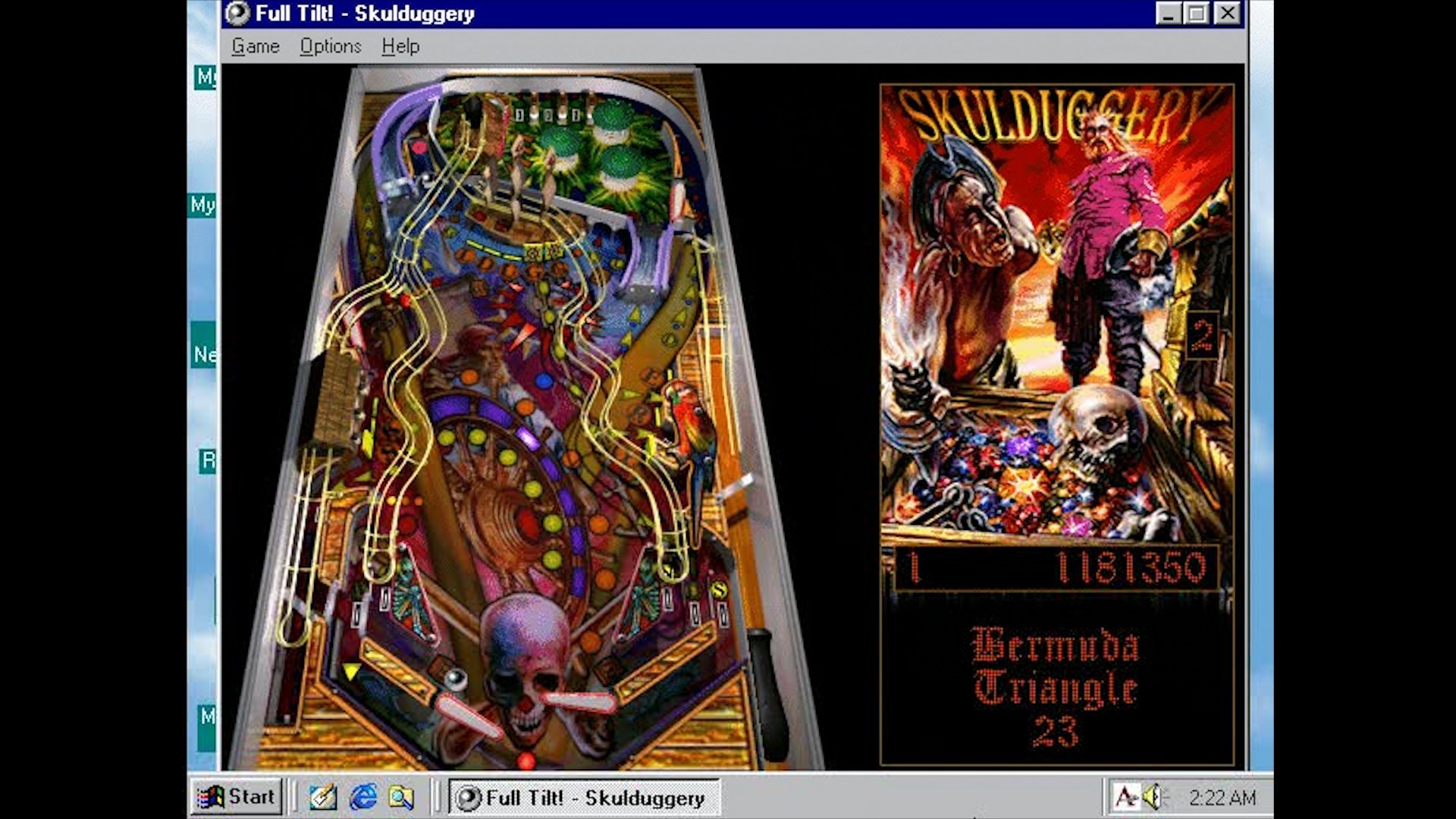The width and height of the screenshot is (1456, 819).
Task: Click the folder search quick launch icon
Action: [401, 797]
